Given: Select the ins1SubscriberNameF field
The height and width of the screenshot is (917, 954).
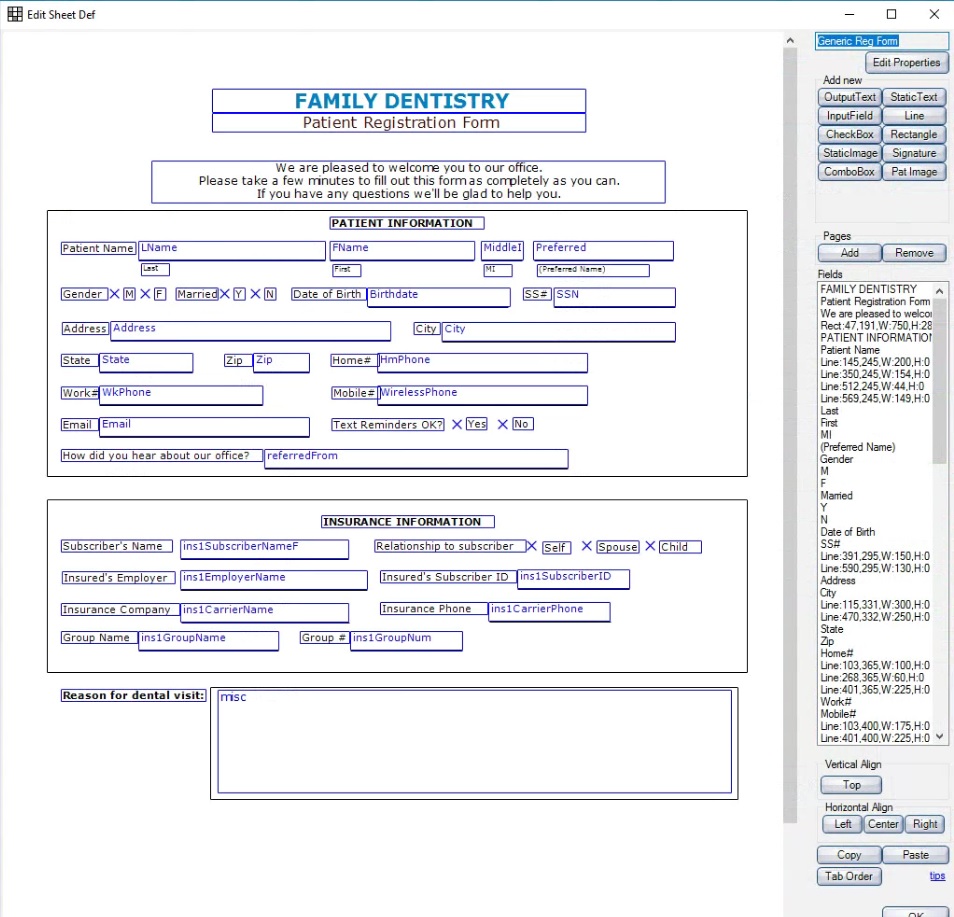Looking at the screenshot, I should (265, 549).
